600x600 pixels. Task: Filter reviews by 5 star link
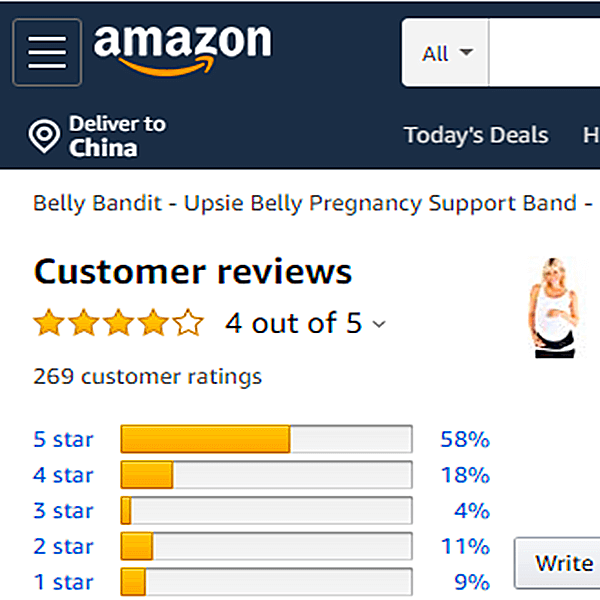coord(63,439)
